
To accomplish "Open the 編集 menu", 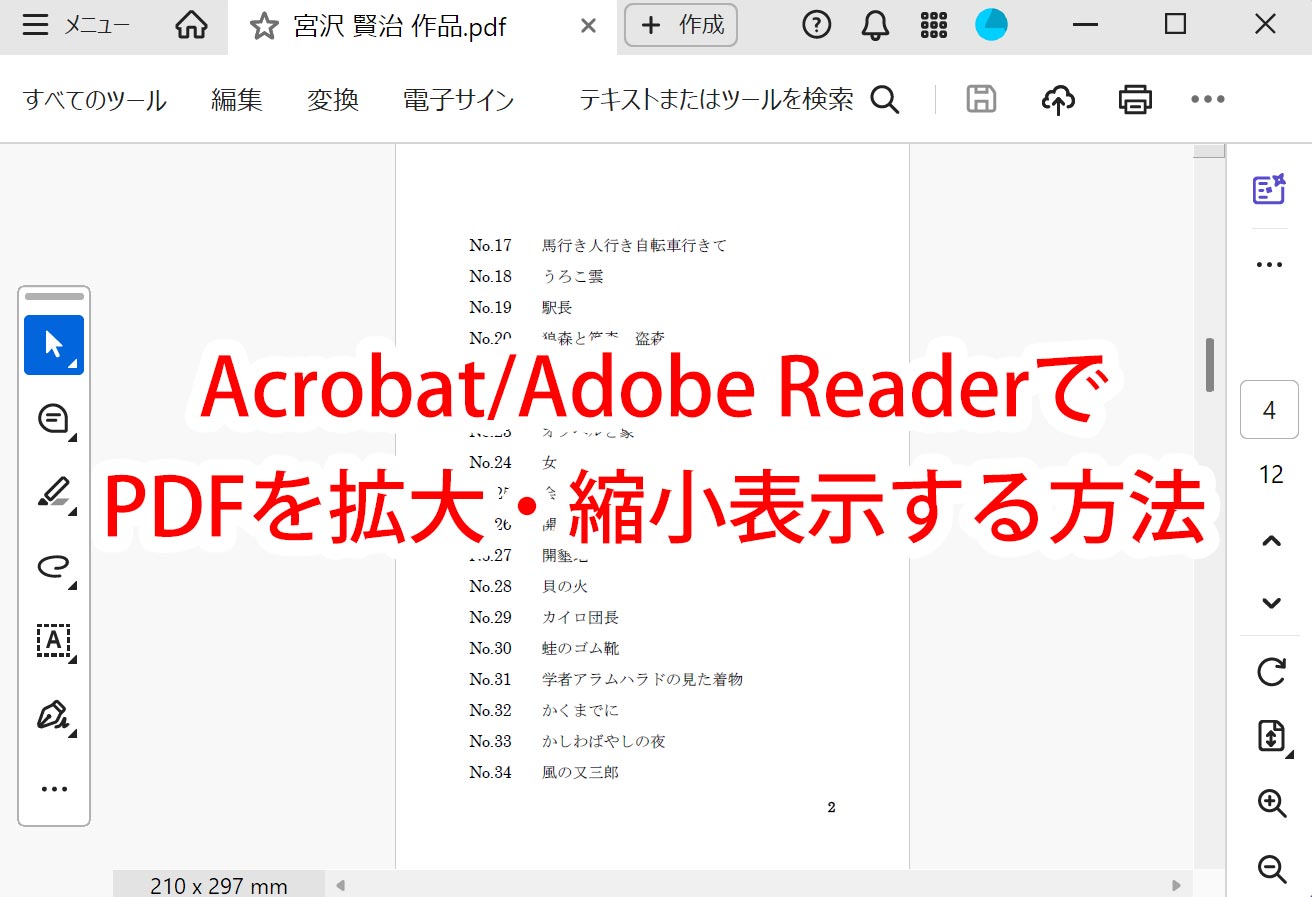I will click(237, 100).
